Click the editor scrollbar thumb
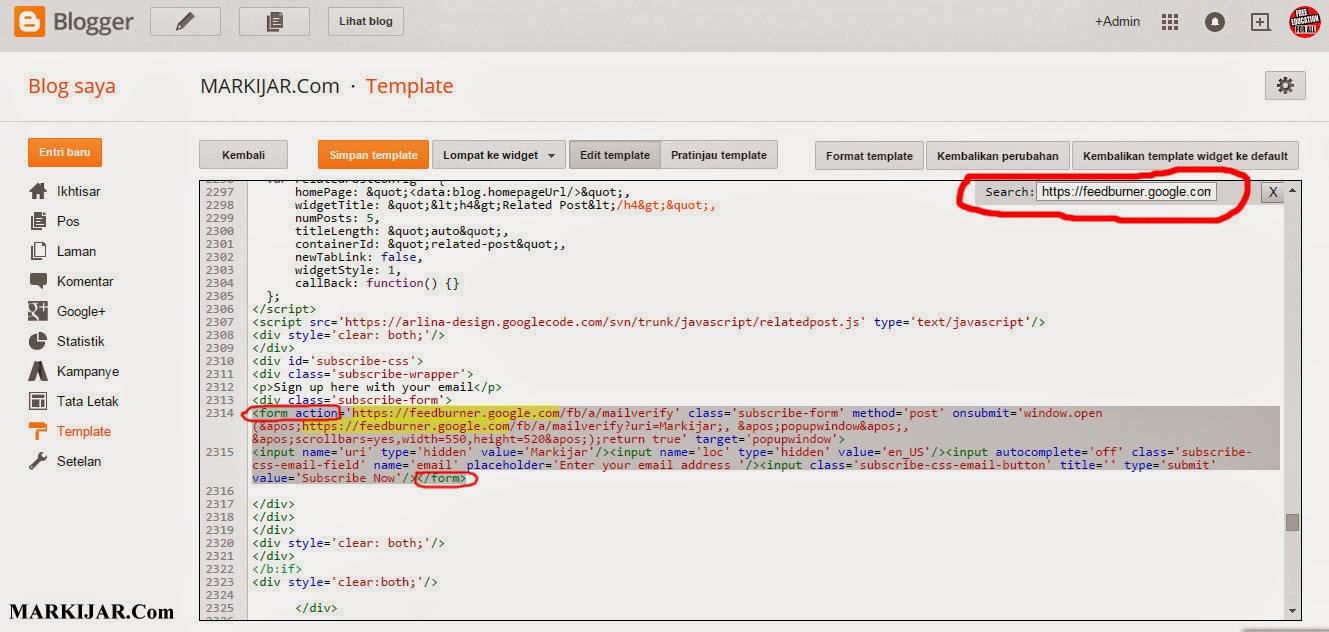The image size is (1329, 632). (1292, 522)
